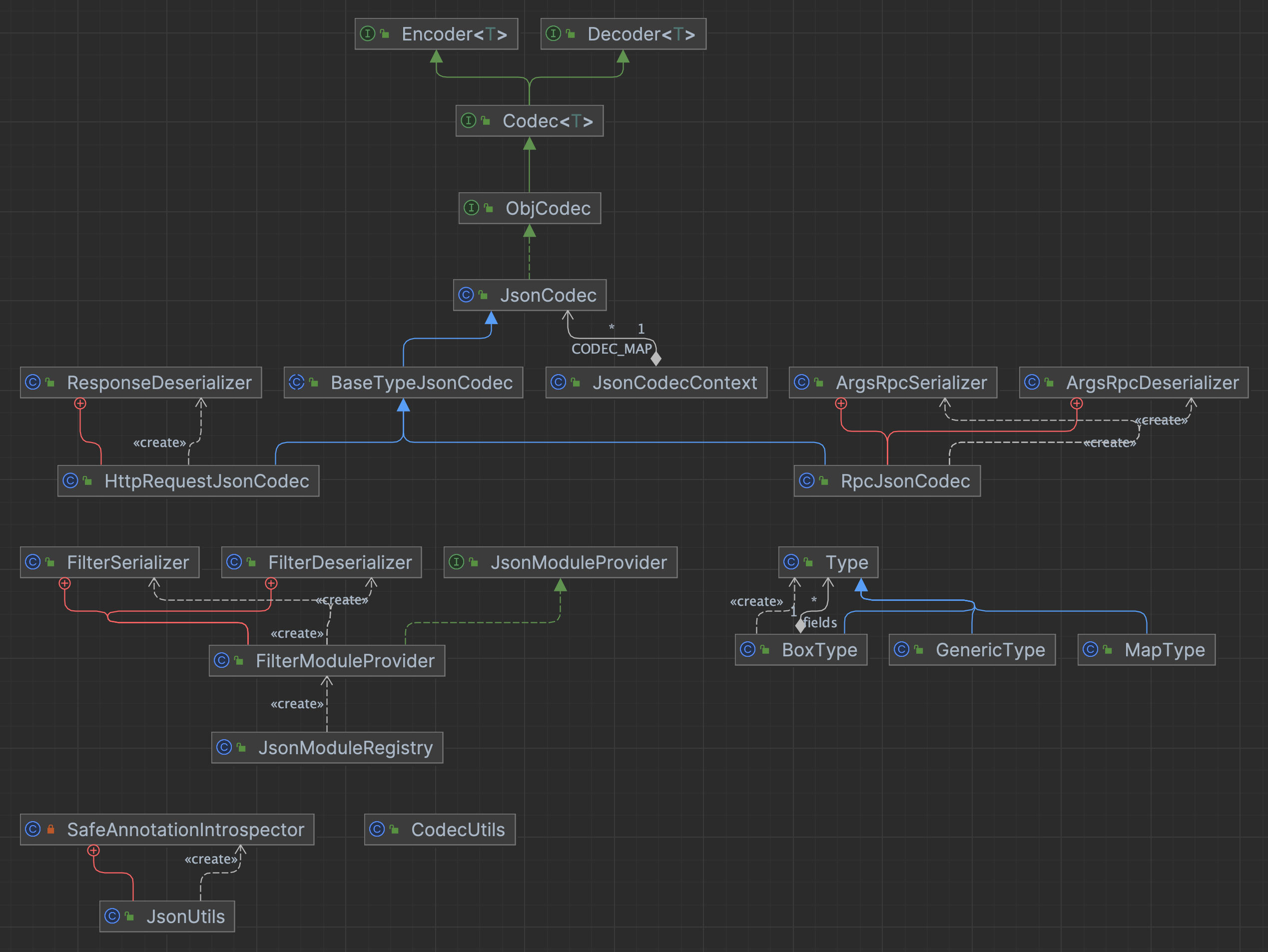Screen dimensions: 1268x952
Task: Click the lock icon on SafeAnnotationIntrospector node
Action: click(x=51, y=829)
